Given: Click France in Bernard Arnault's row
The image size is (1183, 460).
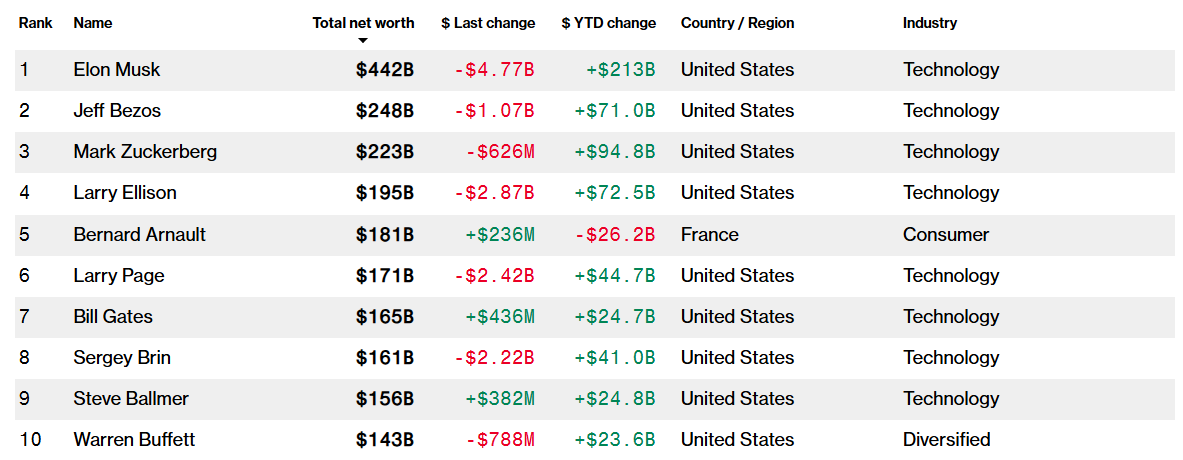Looking at the screenshot, I should [710, 235].
